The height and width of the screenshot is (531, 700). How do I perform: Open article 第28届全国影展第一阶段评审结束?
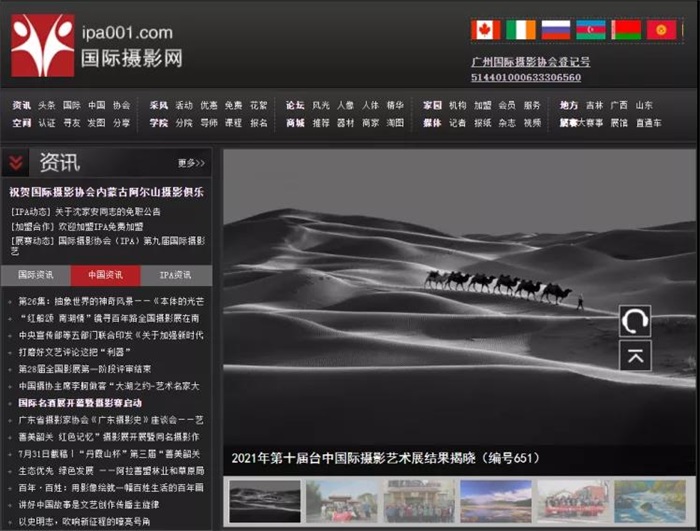84,369
